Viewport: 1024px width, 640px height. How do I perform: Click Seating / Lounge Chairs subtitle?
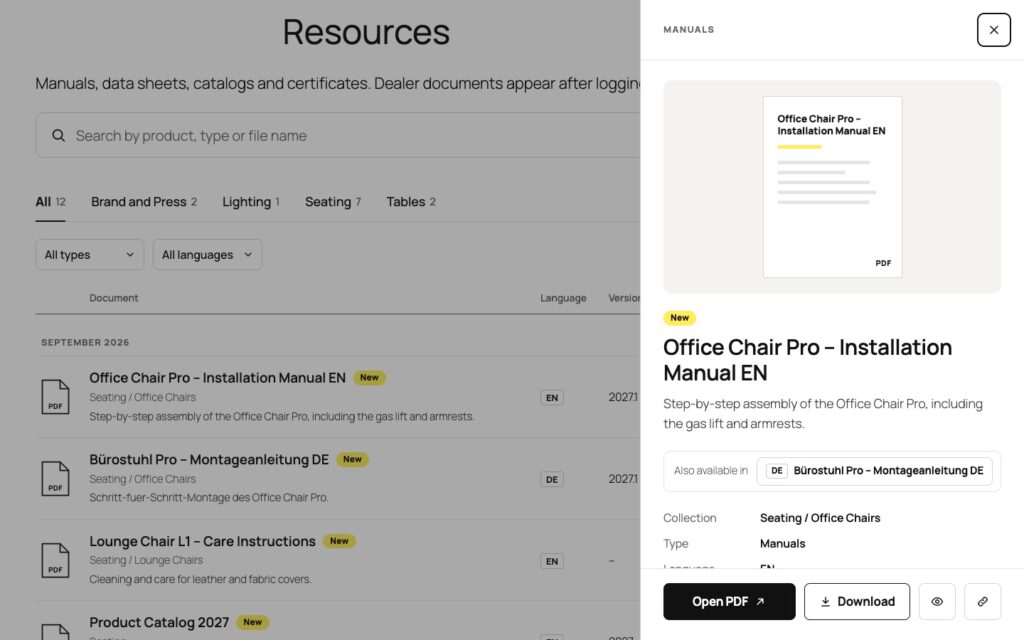[x=146, y=560]
